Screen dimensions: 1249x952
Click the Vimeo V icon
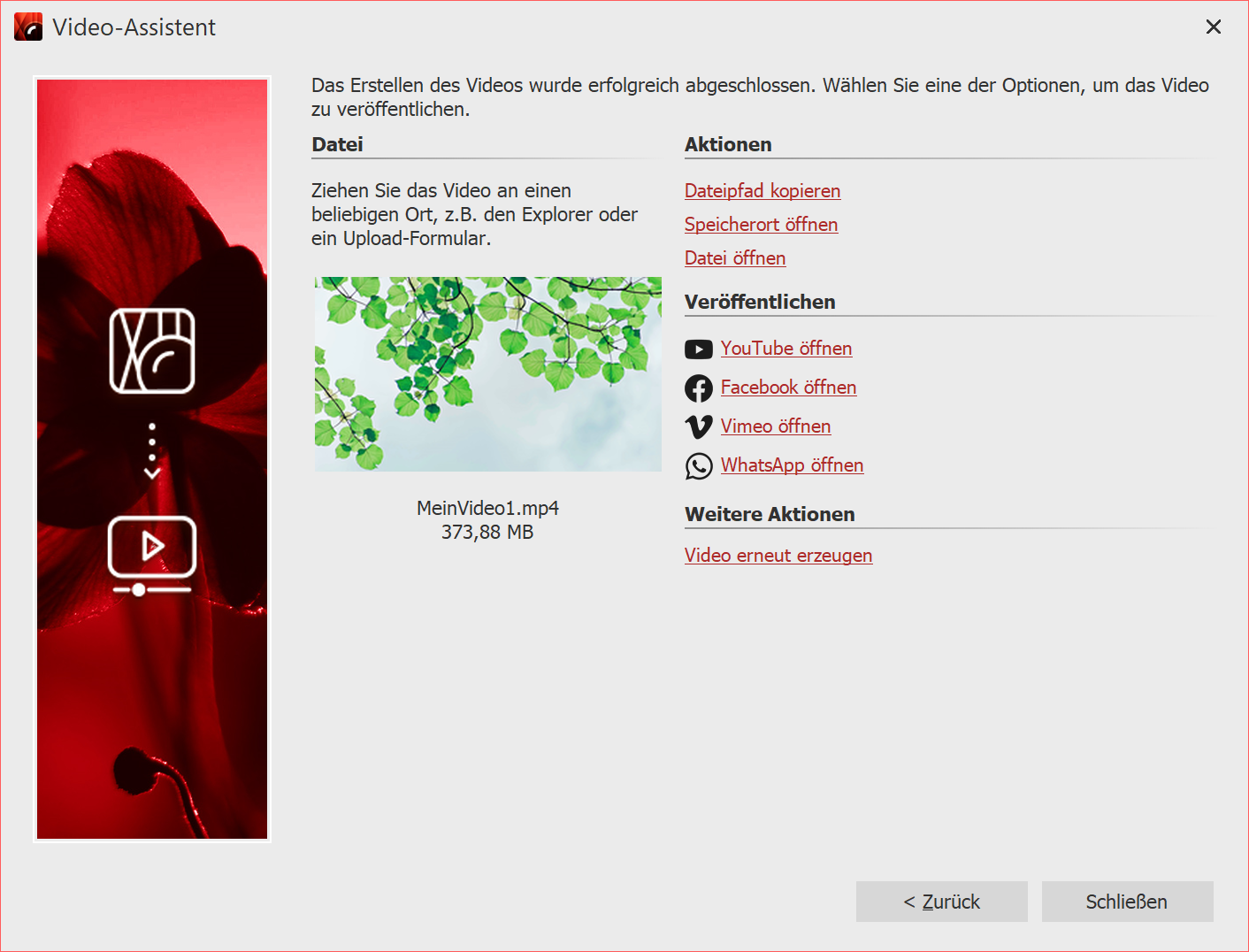pos(699,426)
